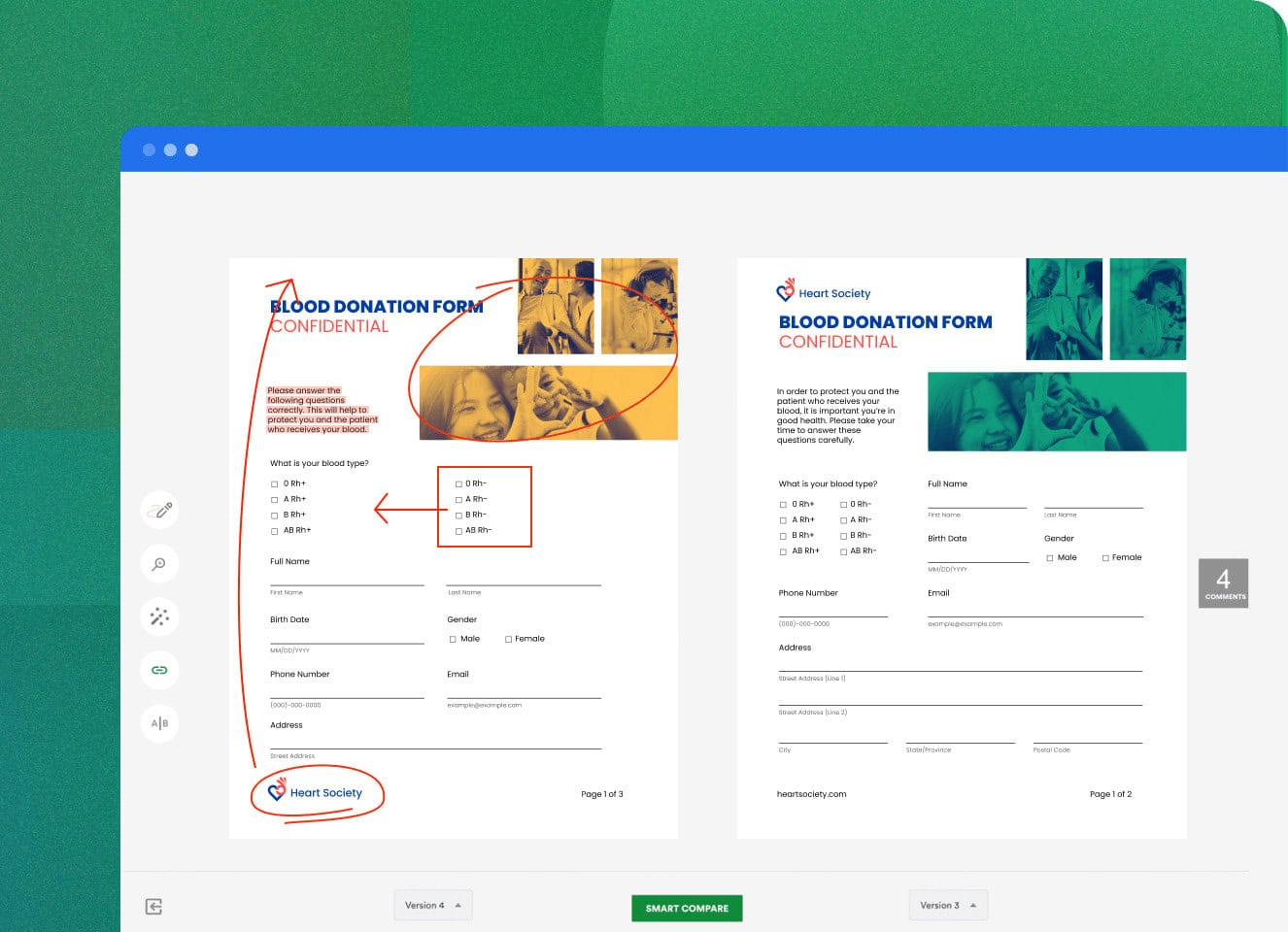
Task: Select the Female gender checkbox on Version 3
Action: pos(1105,557)
